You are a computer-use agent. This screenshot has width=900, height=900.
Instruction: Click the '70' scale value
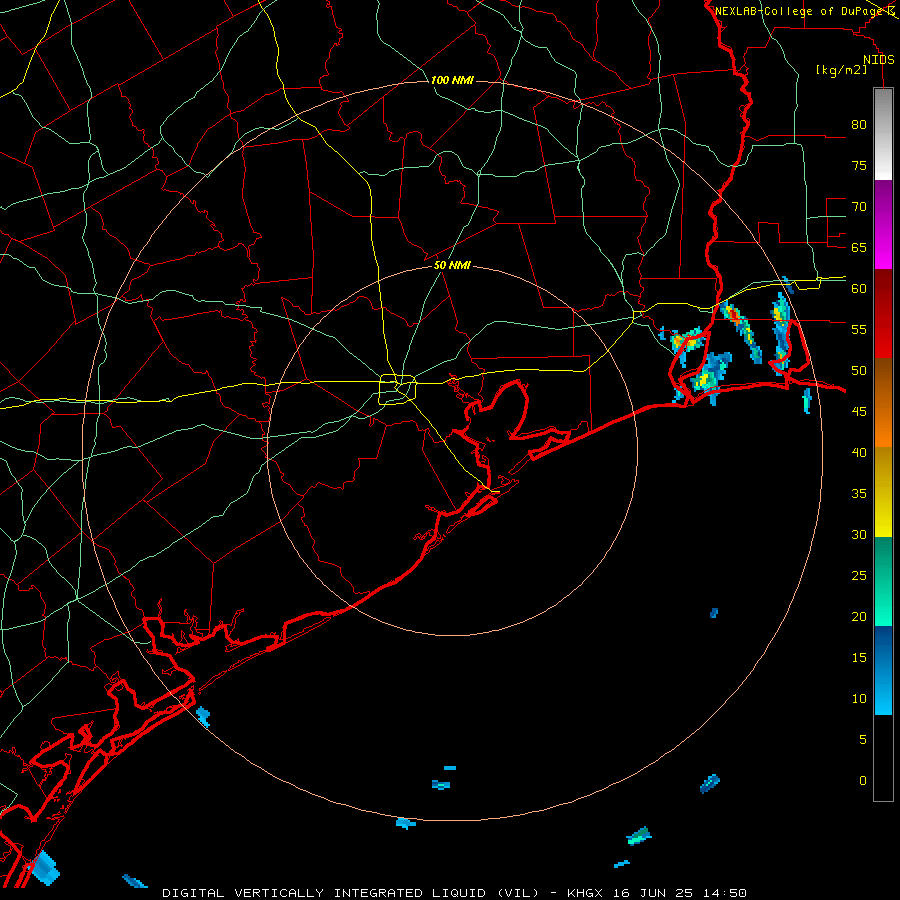(859, 207)
